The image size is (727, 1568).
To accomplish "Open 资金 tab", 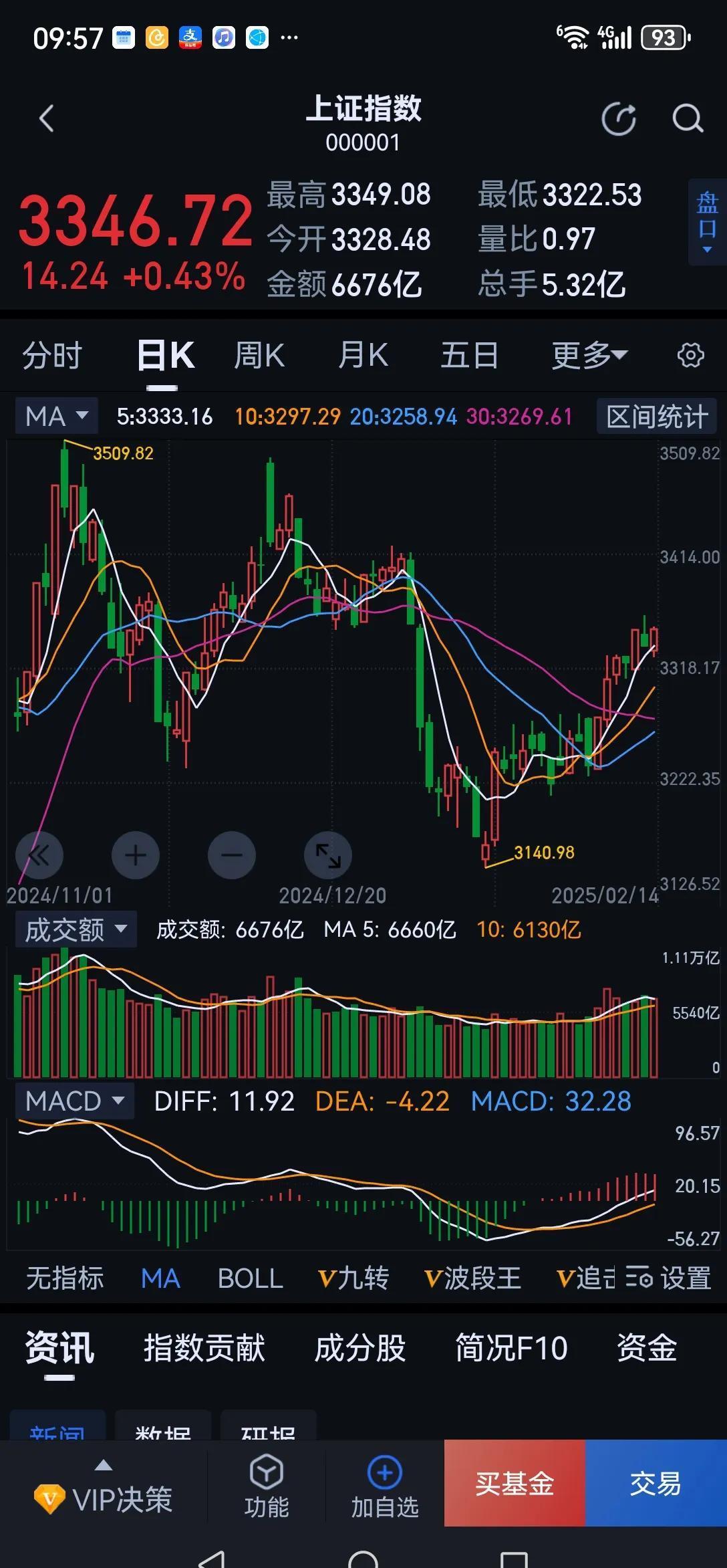I will tap(647, 1347).
